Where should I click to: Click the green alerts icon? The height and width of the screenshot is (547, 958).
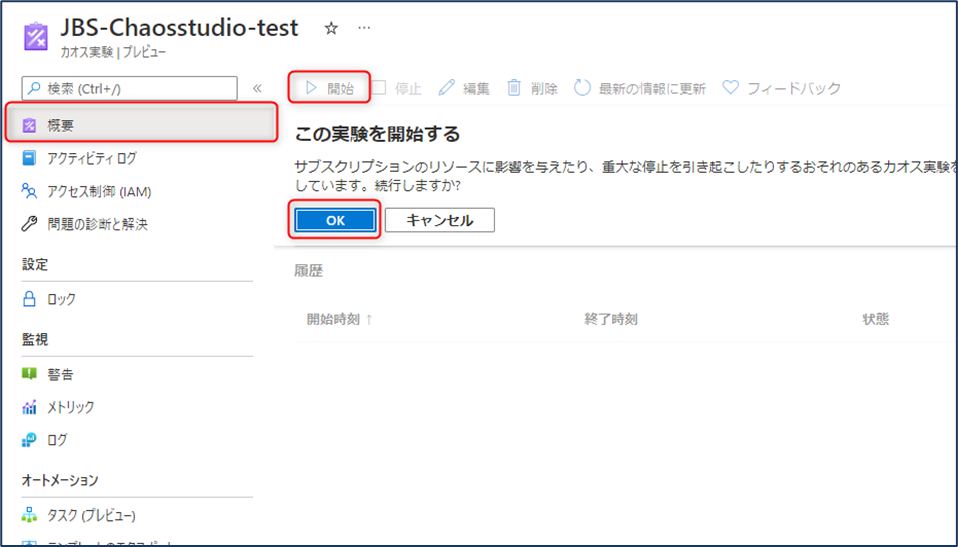tap(29, 373)
